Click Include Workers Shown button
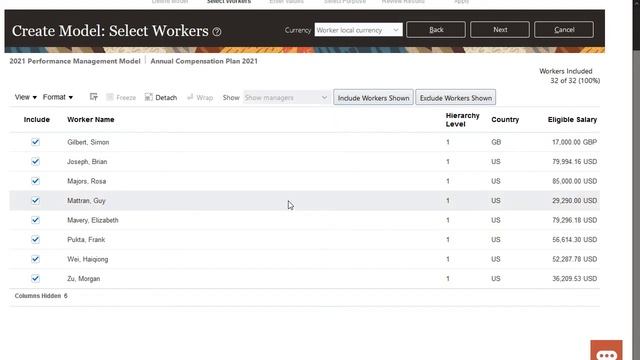 point(373,98)
